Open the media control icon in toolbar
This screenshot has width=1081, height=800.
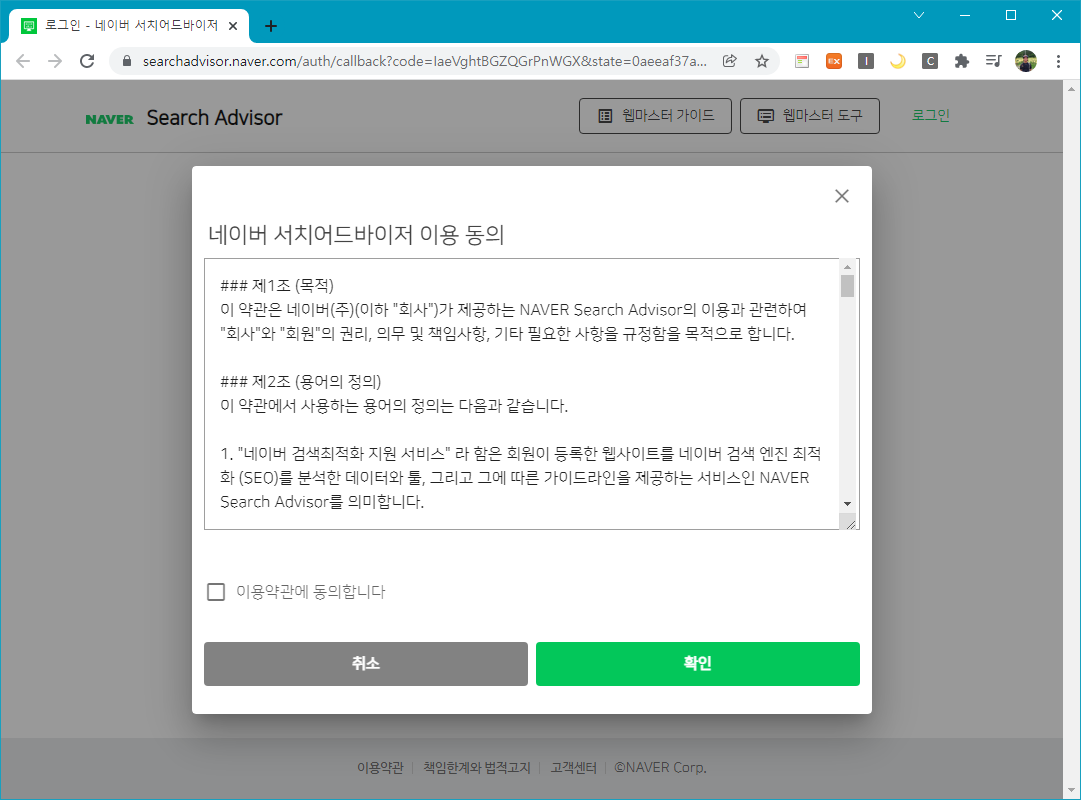coord(993,61)
